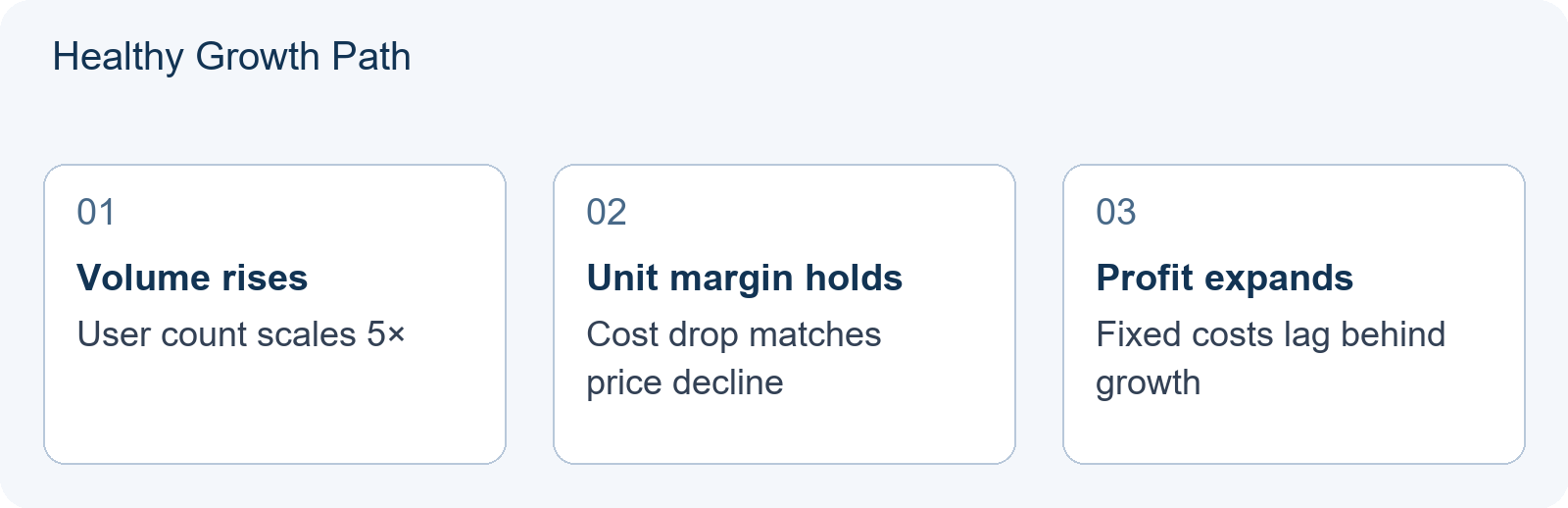Viewport: 1568px width, 508px height.
Task: Select the Unit margin holds card
Action: tap(784, 314)
